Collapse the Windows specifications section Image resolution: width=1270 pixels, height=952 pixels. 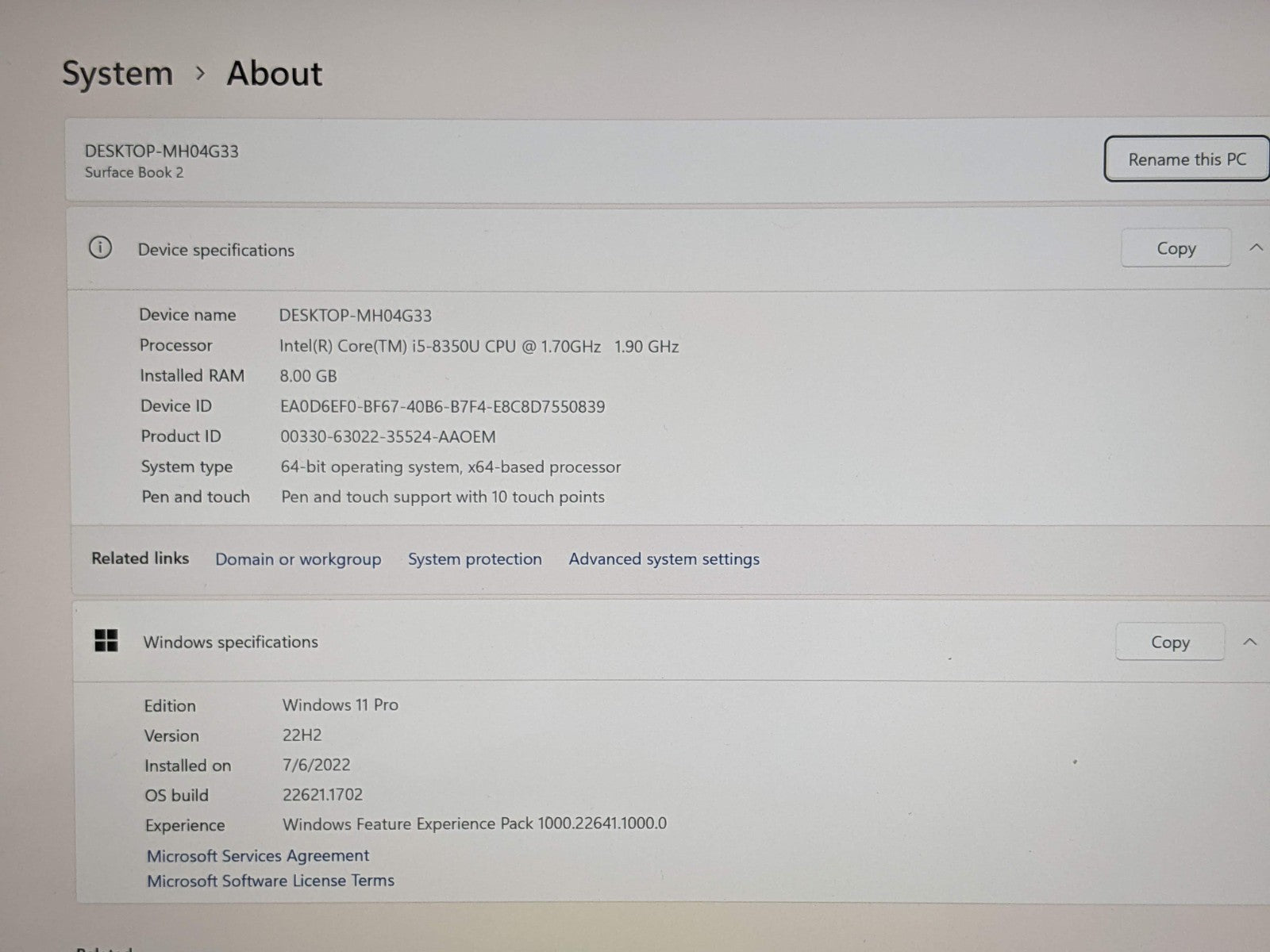tap(1250, 641)
